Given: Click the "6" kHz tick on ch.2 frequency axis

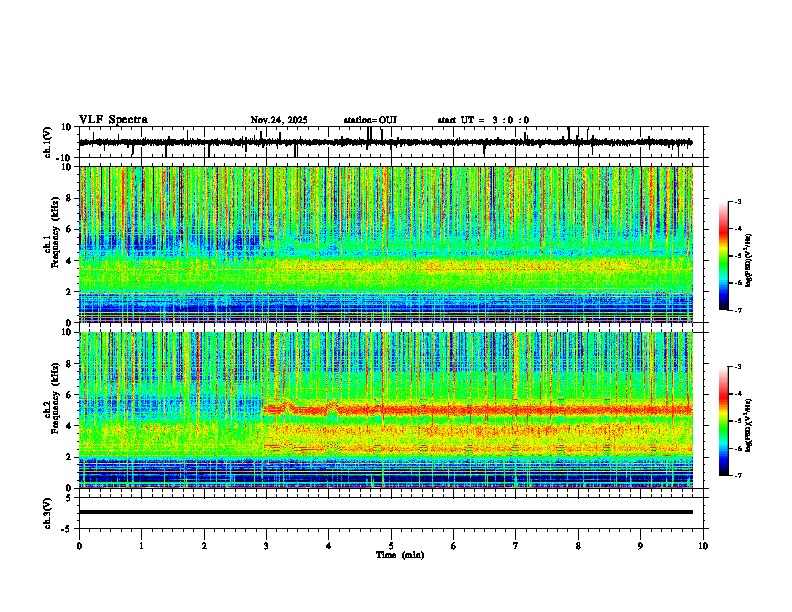Looking at the screenshot, I should [x=70, y=395].
